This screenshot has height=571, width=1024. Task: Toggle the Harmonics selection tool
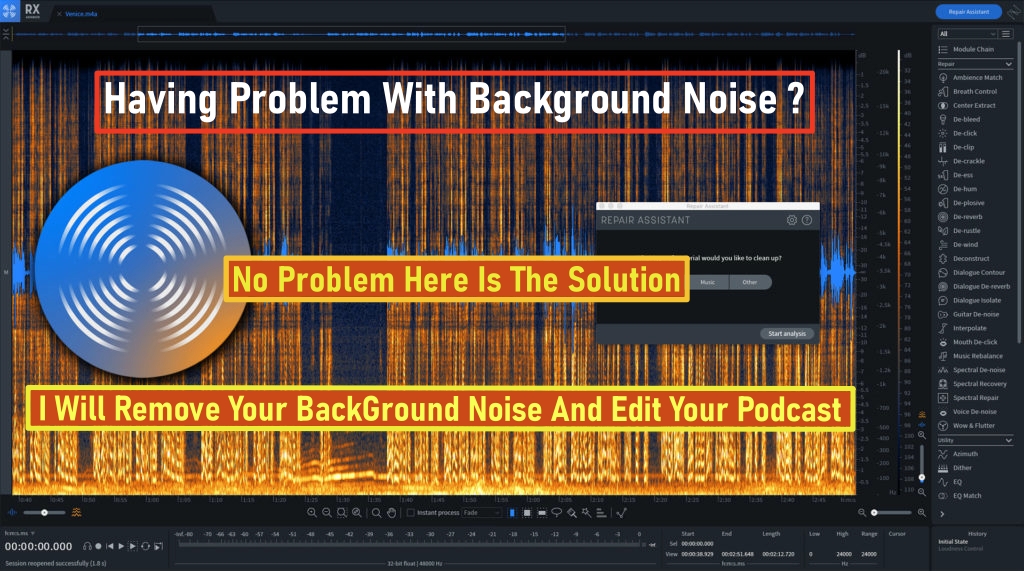(601, 513)
